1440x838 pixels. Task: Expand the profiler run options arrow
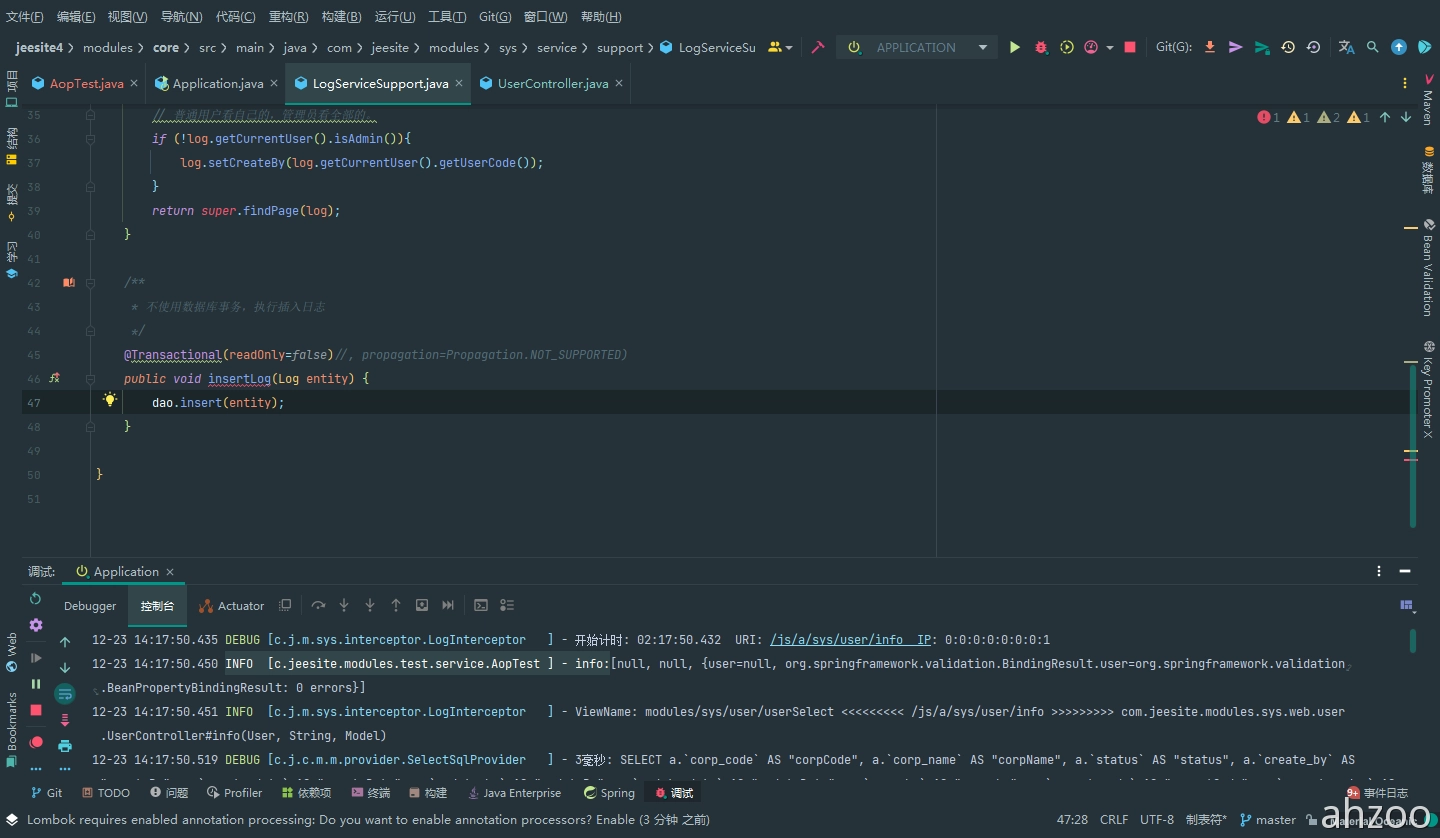tap(1110, 48)
